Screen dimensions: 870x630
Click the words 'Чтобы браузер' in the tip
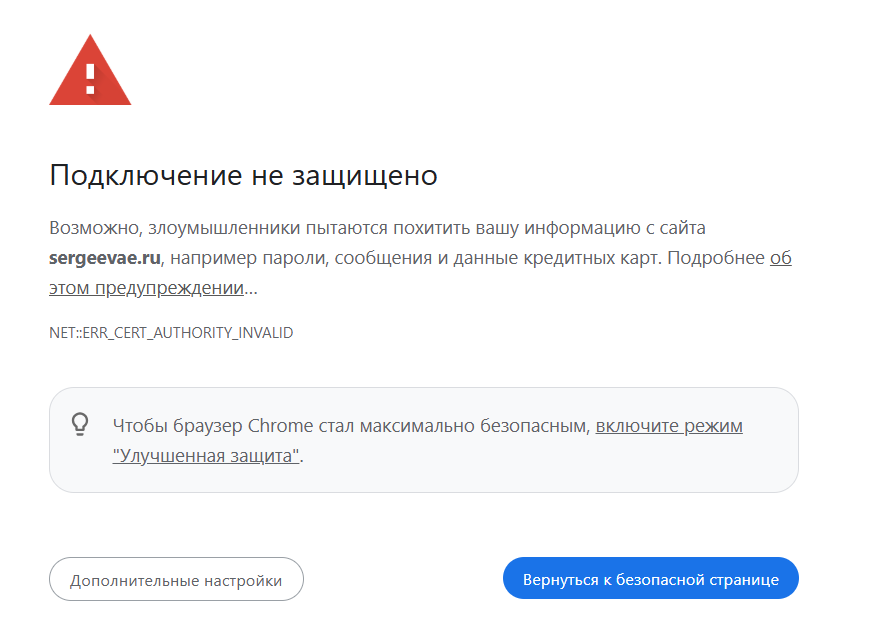[178, 426]
